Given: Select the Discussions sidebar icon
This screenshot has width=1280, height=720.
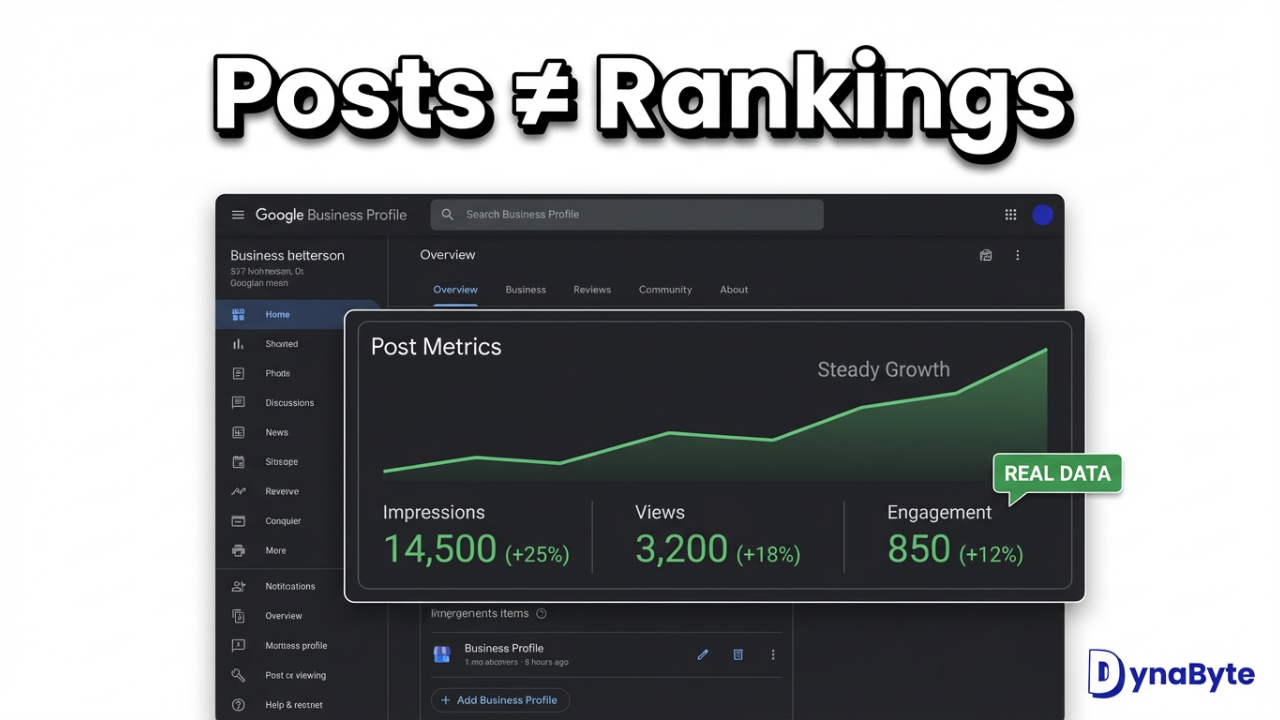Looking at the screenshot, I should tap(238, 402).
